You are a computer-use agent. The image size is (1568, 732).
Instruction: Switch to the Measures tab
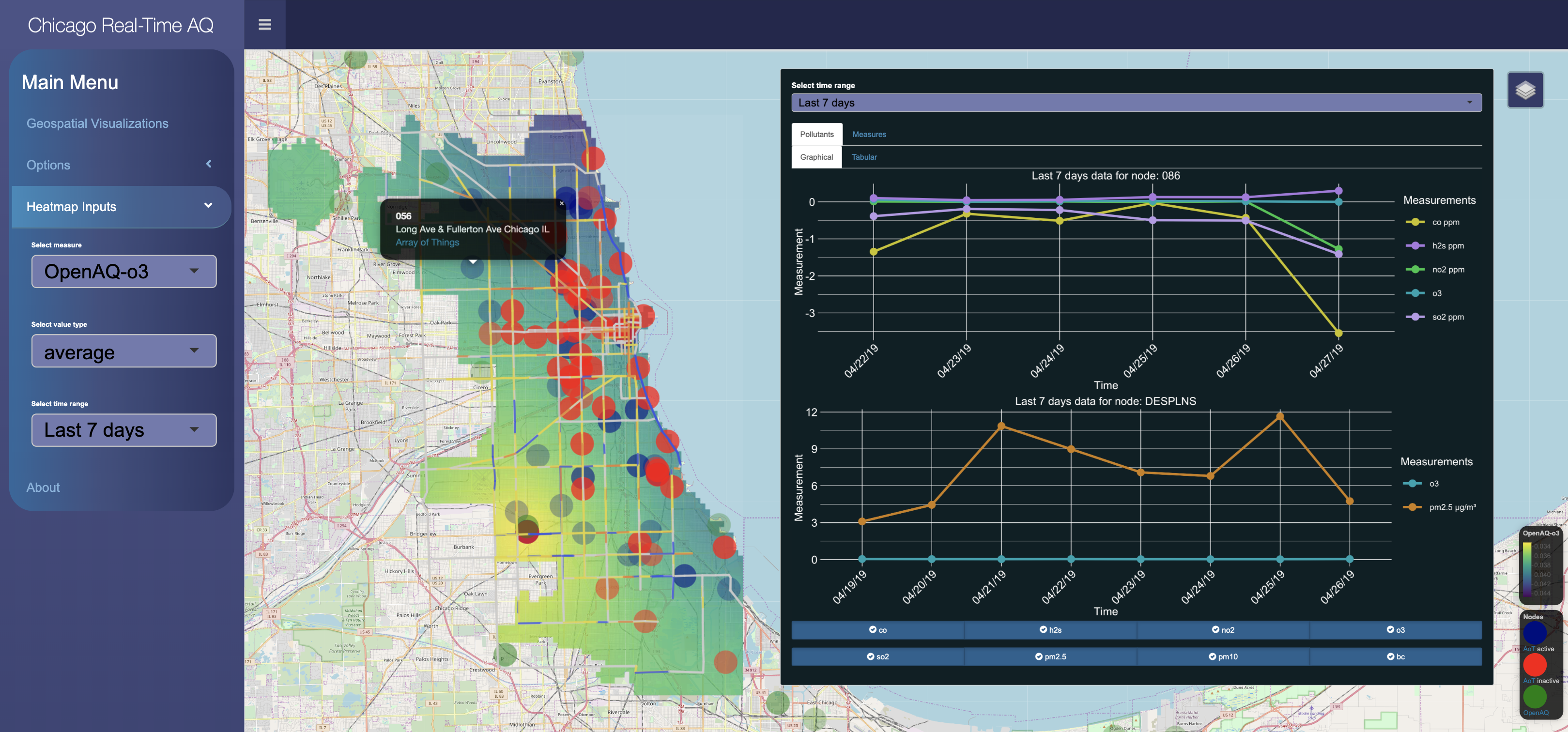pos(867,133)
